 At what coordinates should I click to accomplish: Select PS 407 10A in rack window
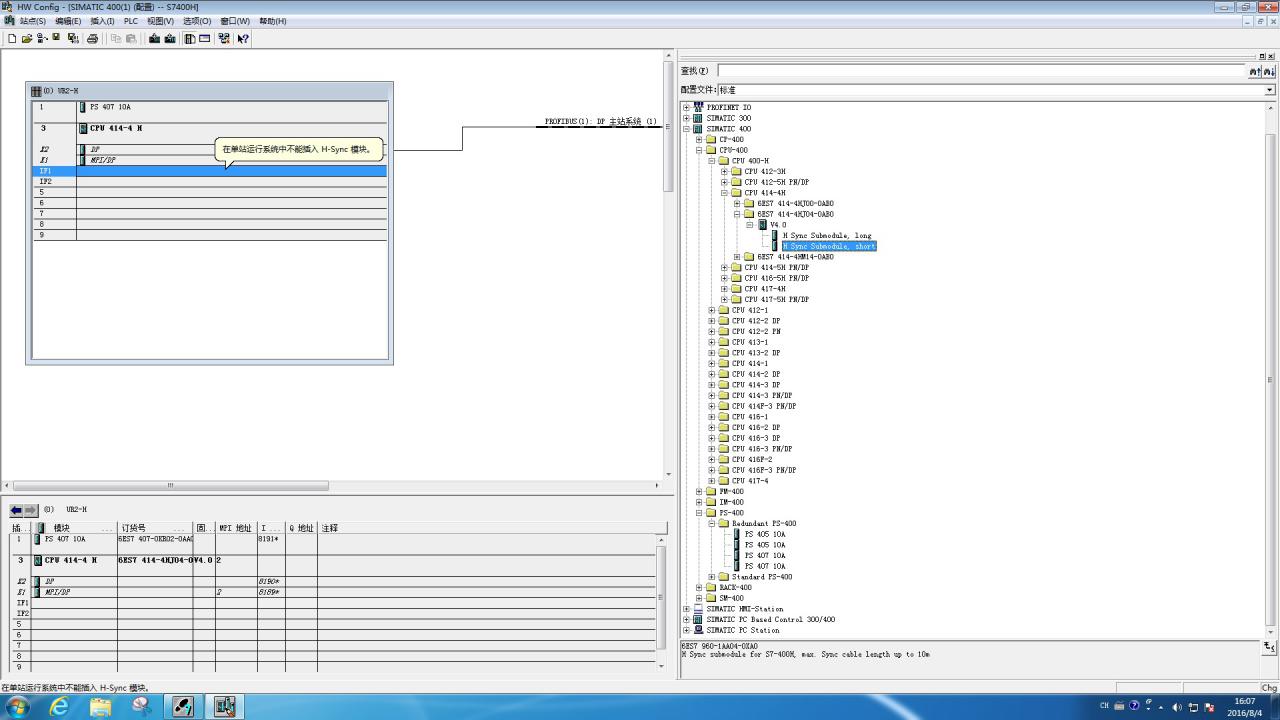click(x=110, y=107)
